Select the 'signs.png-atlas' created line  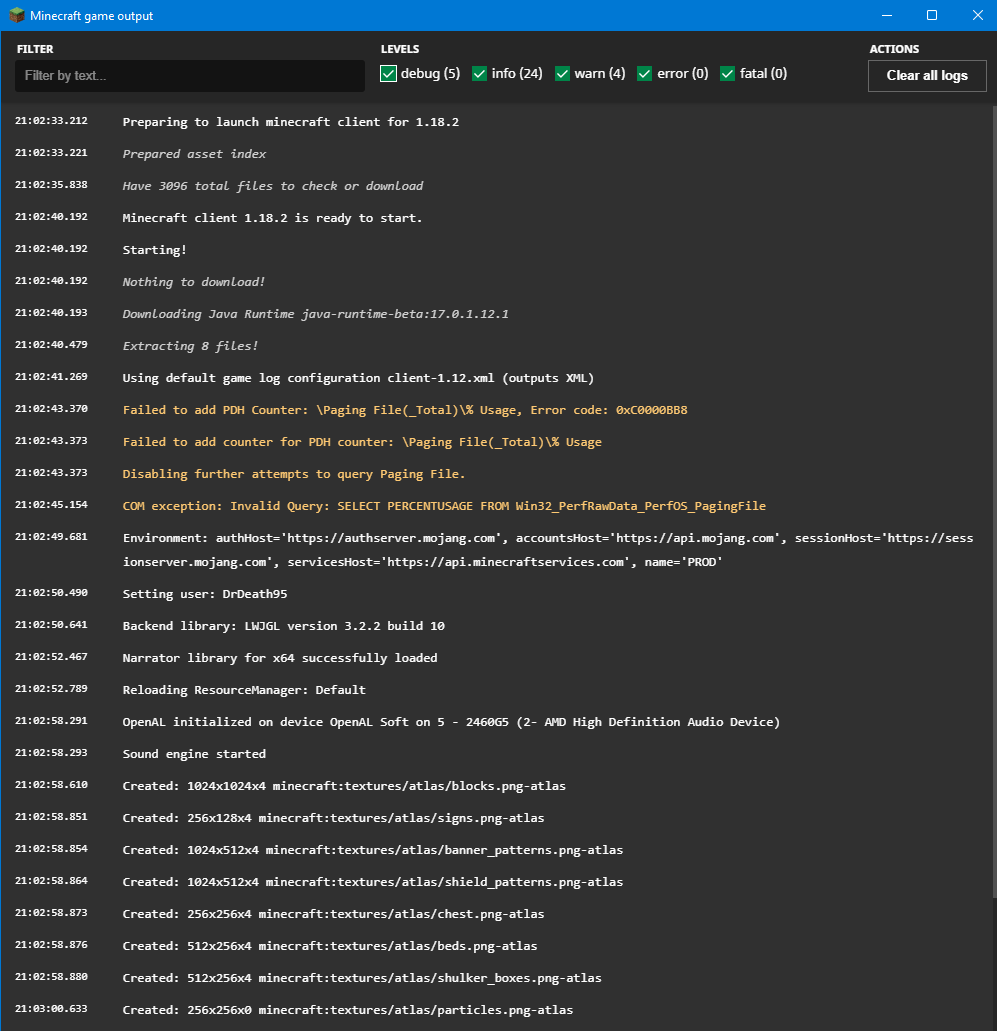[333, 818]
